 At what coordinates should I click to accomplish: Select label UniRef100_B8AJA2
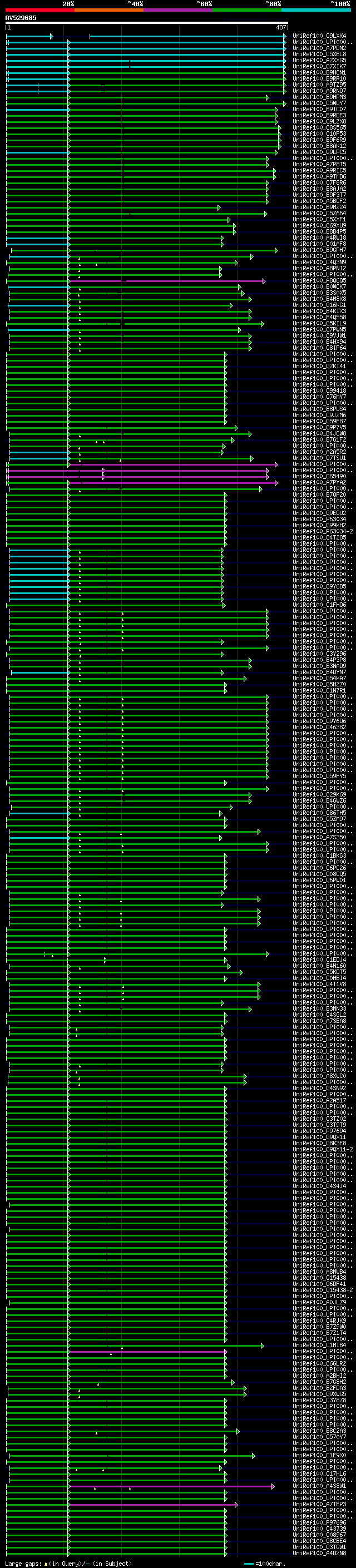[x=319, y=189]
